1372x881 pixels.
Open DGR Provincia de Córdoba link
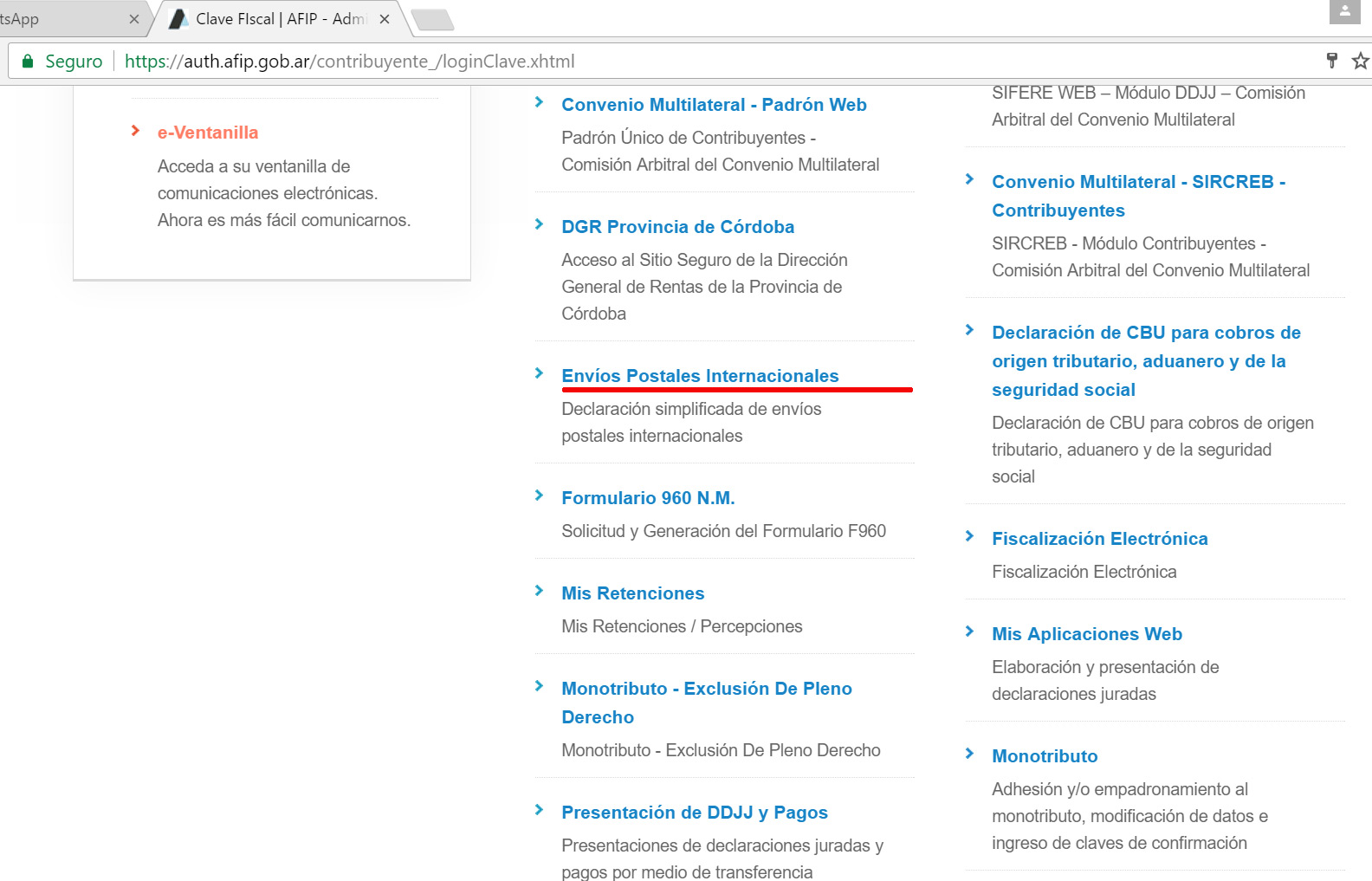677,227
